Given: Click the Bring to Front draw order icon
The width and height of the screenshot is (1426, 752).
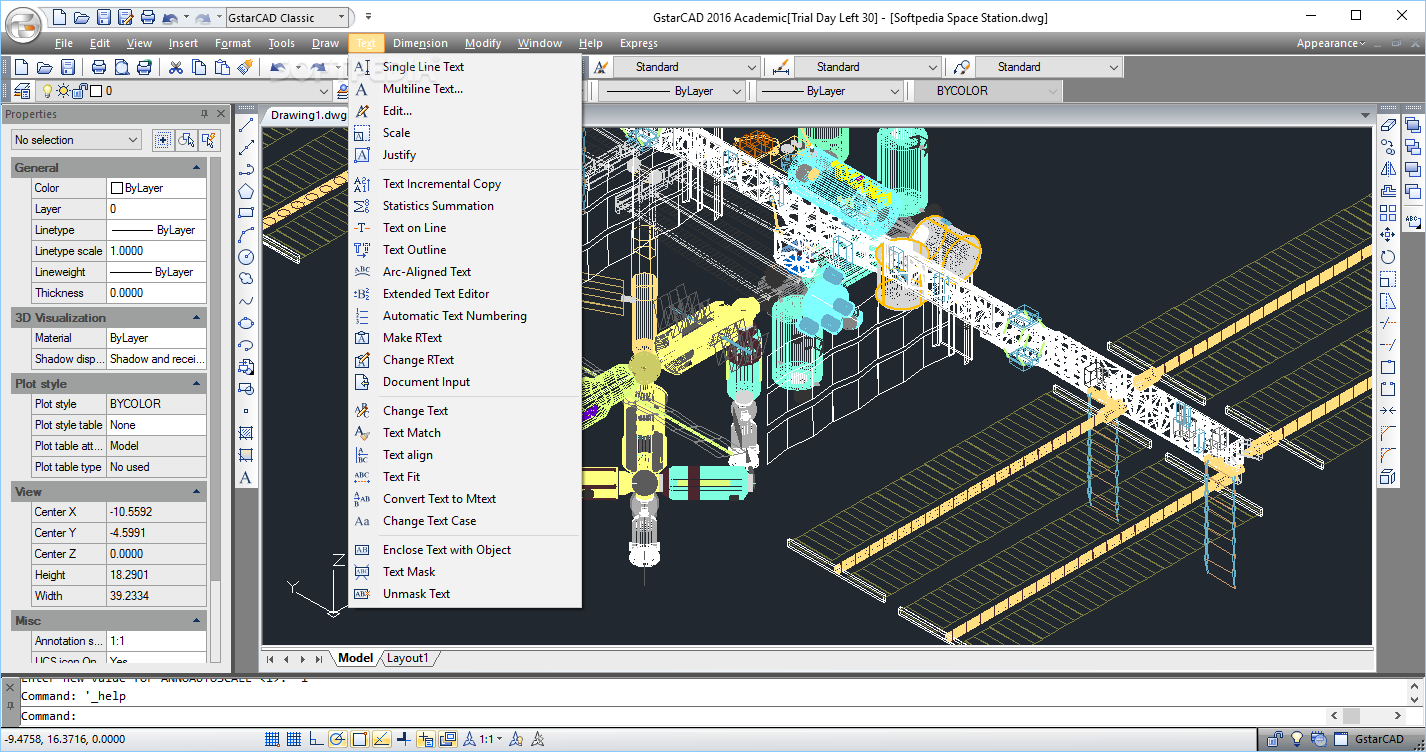Looking at the screenshot, I should click(1412, 125).
